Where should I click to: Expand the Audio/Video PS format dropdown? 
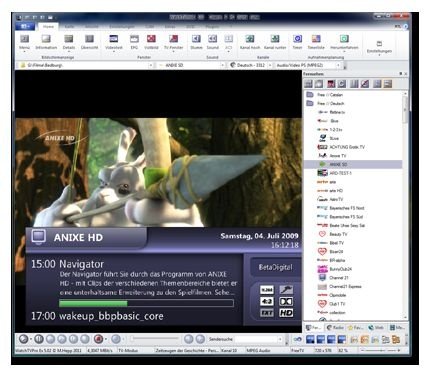click(x=338, y=65)
